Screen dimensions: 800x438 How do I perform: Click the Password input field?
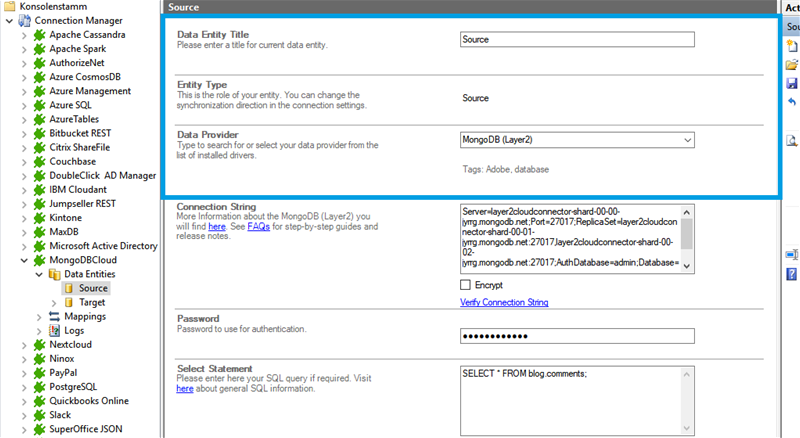(576, 335)
